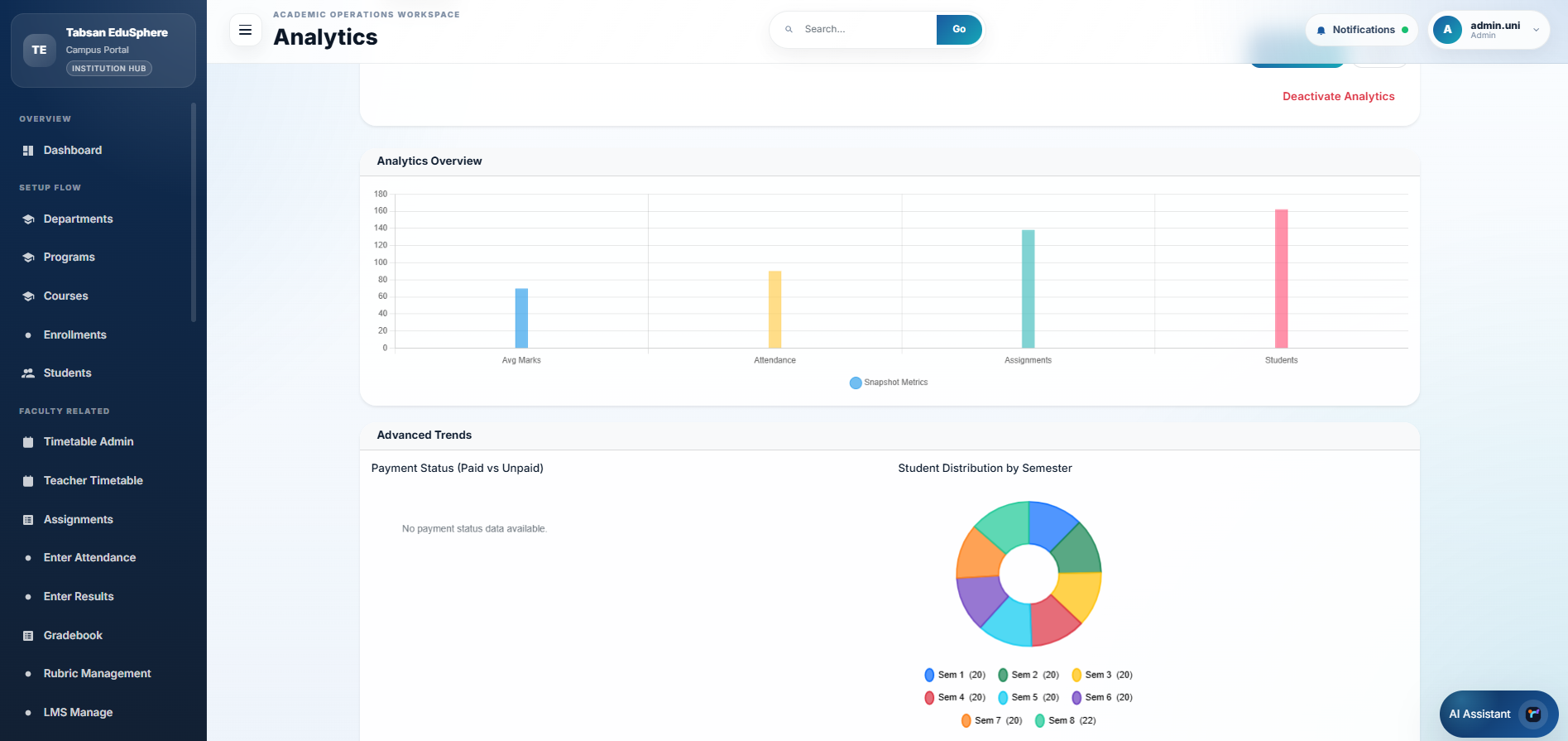Click the sidebar scrollbar thumb
Viewport: 1568px width, 741px height.
(x=193, y=212)
